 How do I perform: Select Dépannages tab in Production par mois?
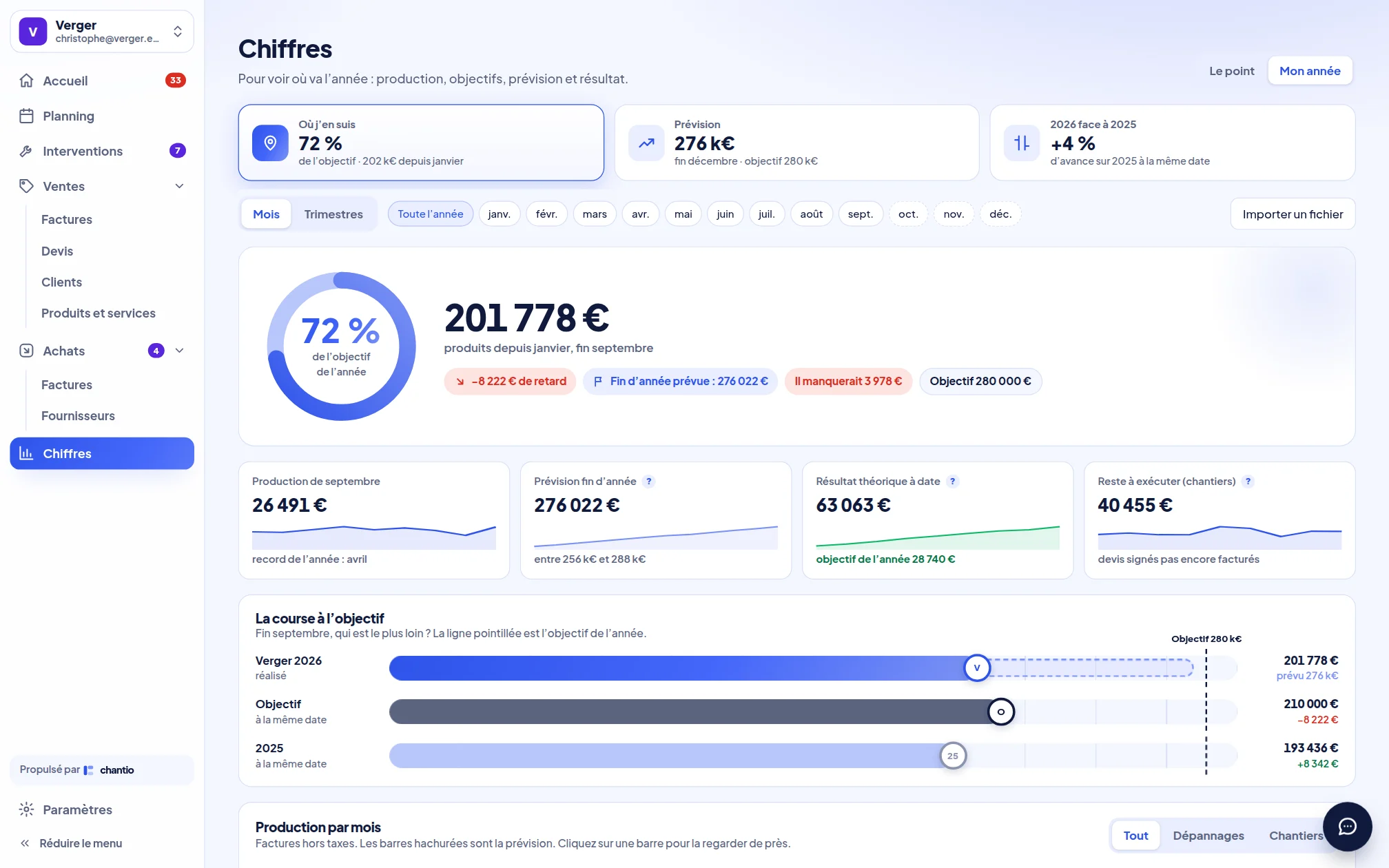coord(1208,836)
